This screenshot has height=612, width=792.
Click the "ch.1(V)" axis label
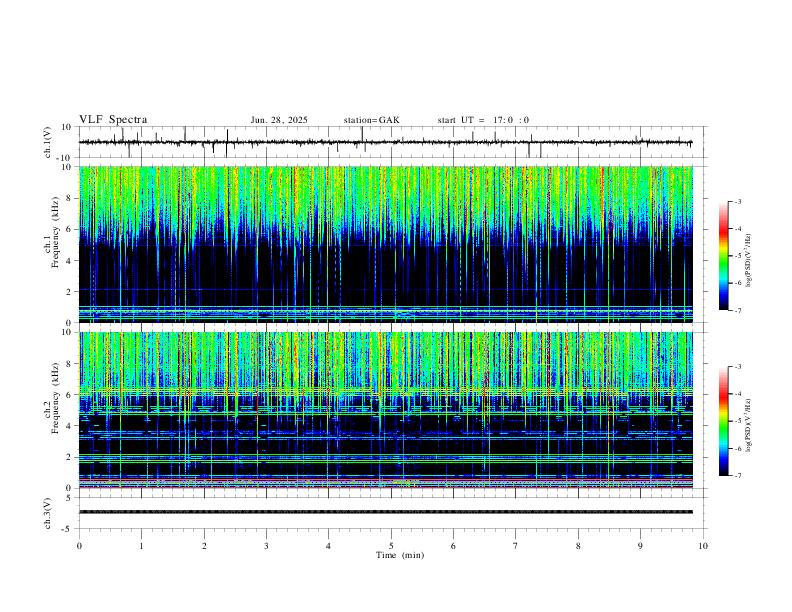point(49,142)
